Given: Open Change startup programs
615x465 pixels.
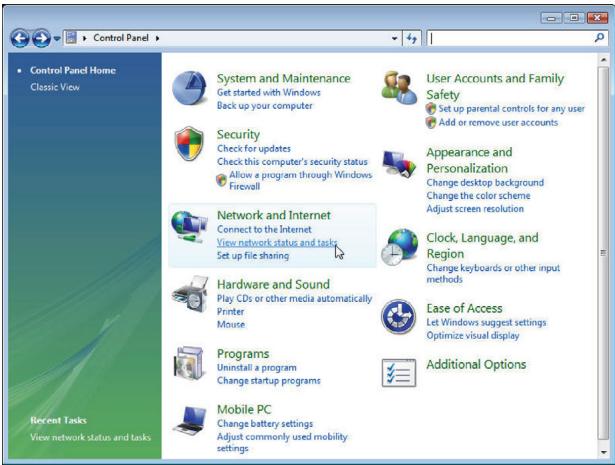Looking at the screenshot, I should (x=269, y=381).
